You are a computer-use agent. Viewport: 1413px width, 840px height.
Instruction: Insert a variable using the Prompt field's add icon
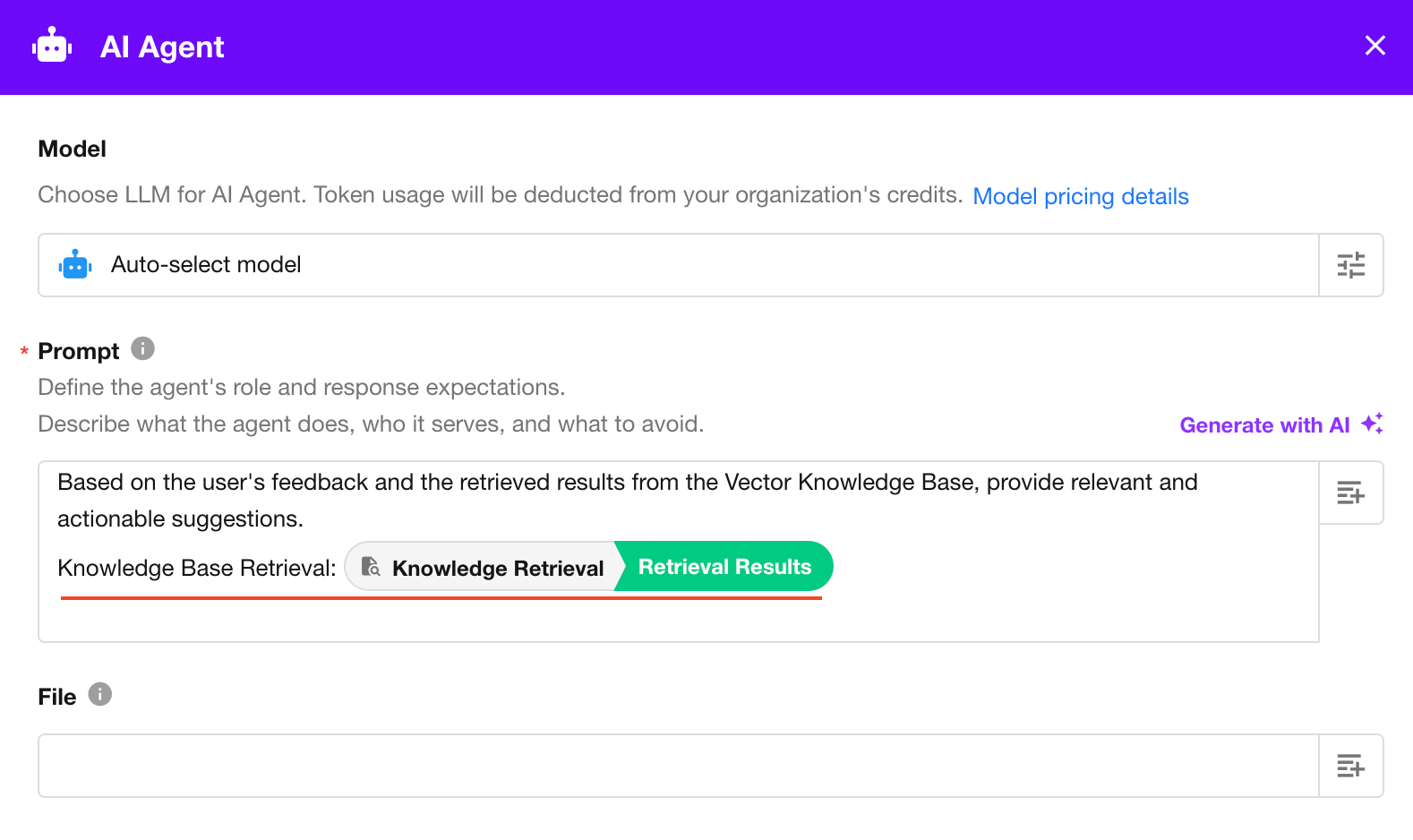(x=1350, y=493)
